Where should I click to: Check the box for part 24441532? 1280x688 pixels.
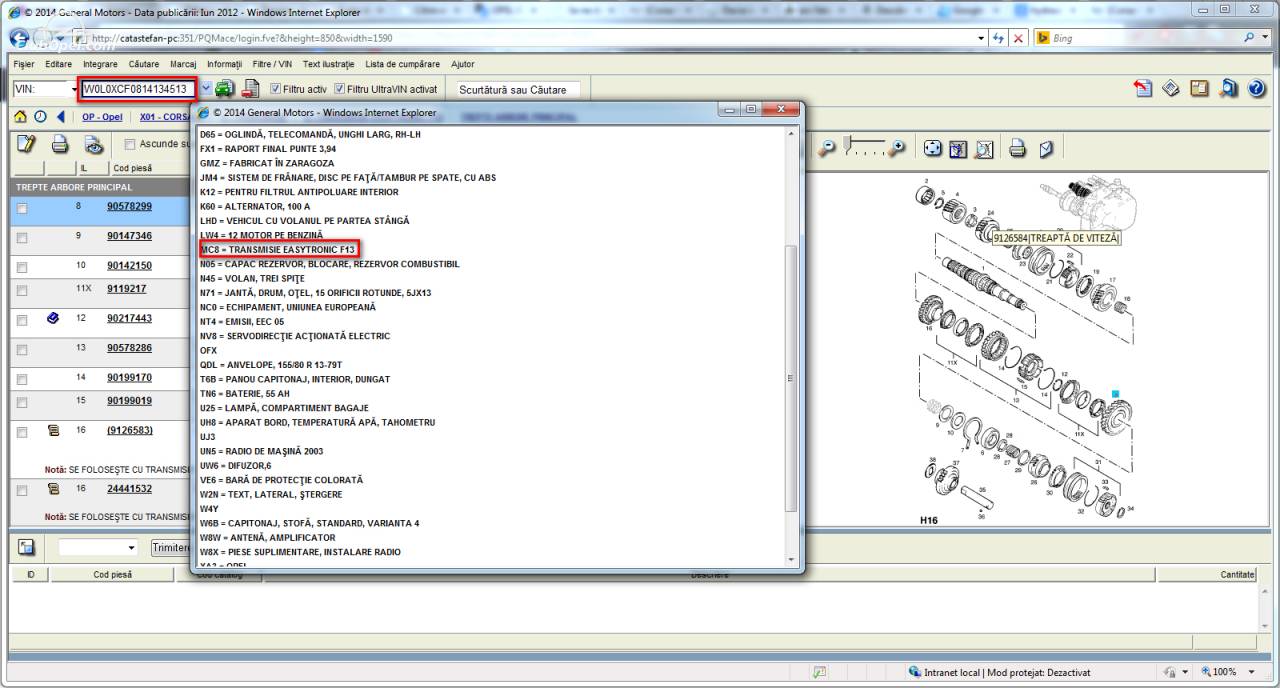pyautogui.click(x=22, y=491)
